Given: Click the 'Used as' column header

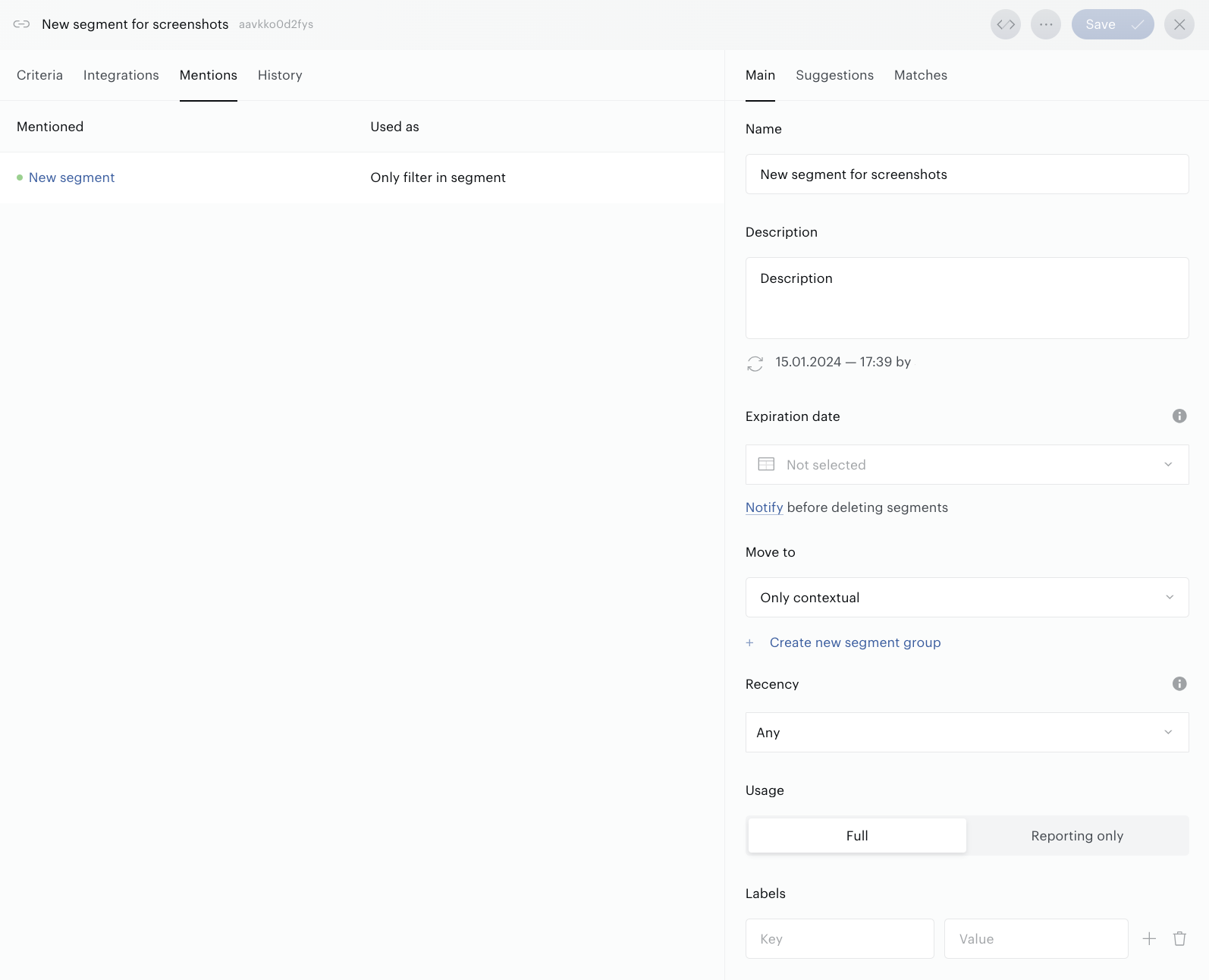Looking at the screenshot, I should click(394, 127).
